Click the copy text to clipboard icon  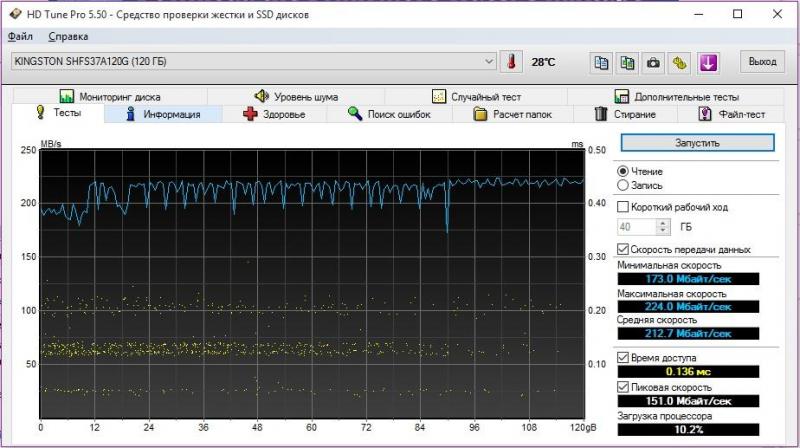point(601,62)
